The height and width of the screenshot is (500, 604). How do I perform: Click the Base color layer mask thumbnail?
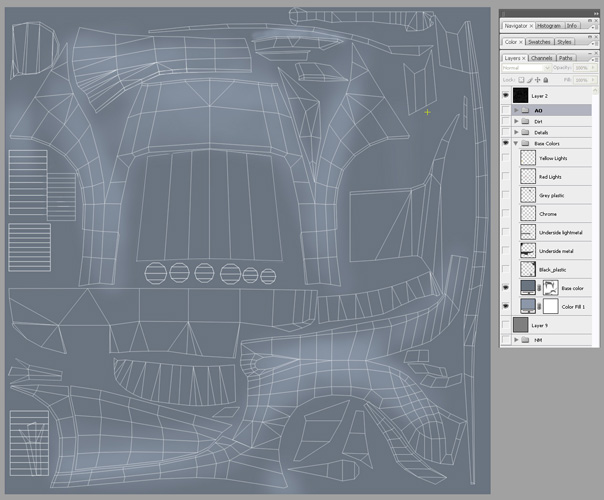[x=549, y=288]
